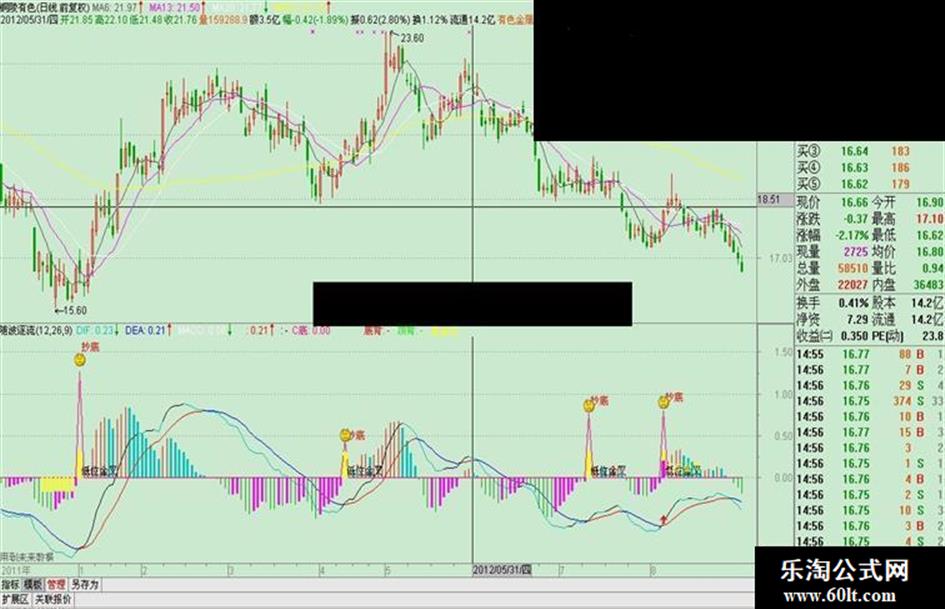
Task: Click the red up-arrow marker on the DIF/DEA lines
Action: pyautogui.click(x=664, y=519)
